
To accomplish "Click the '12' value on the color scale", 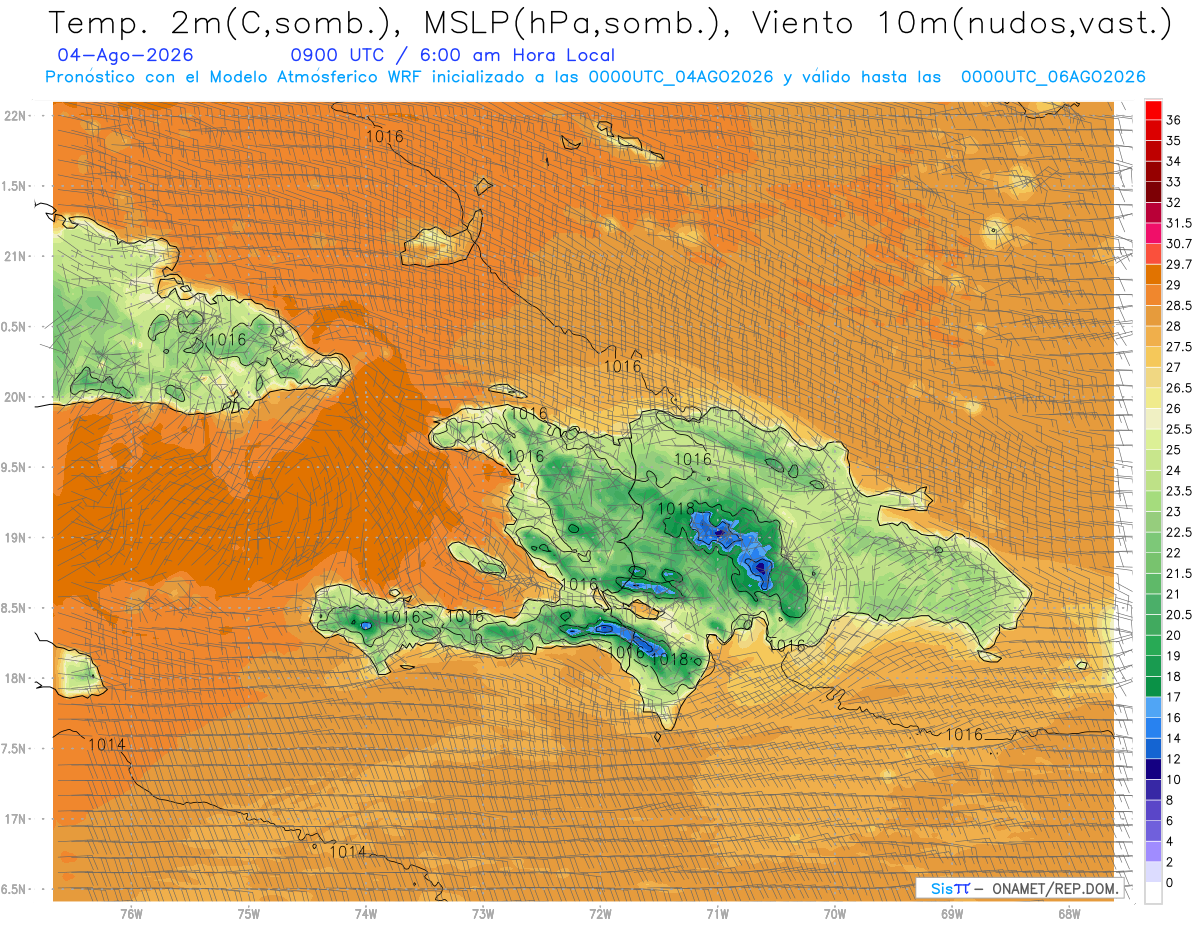I will 1173,758.
